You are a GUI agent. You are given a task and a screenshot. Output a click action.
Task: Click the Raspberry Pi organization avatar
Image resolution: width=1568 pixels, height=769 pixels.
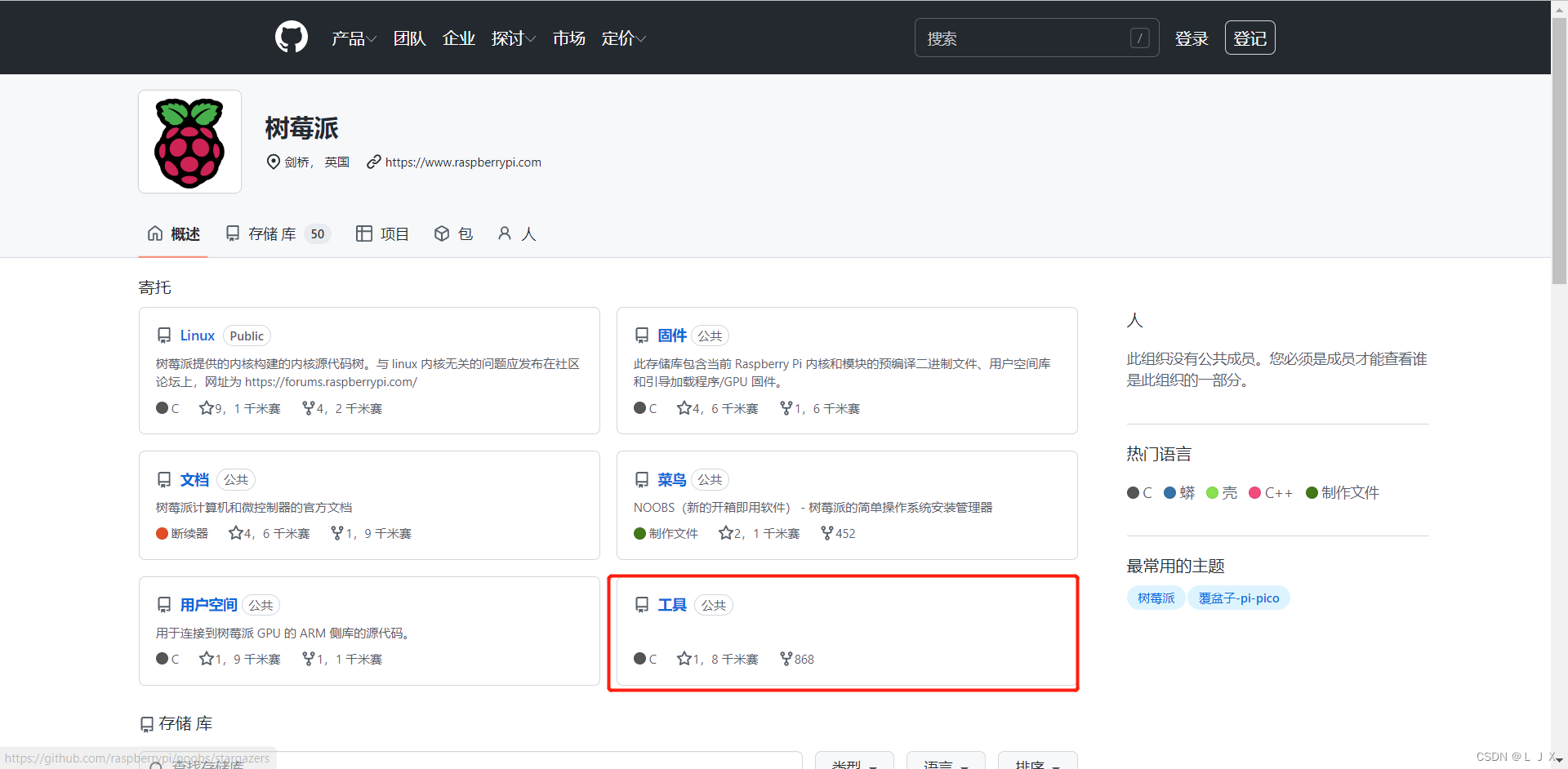point(189,141)
